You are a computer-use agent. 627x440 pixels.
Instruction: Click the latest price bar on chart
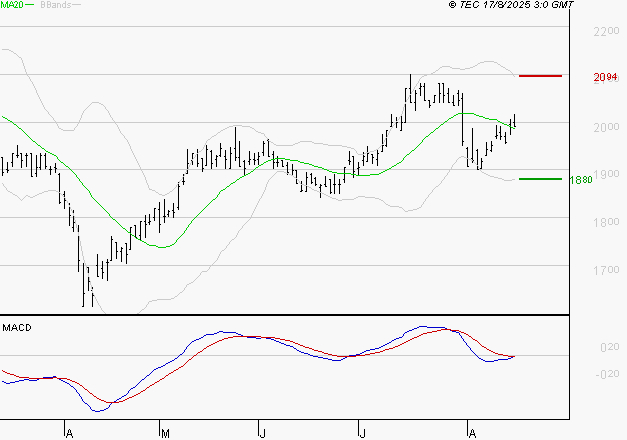click(514, 122)
